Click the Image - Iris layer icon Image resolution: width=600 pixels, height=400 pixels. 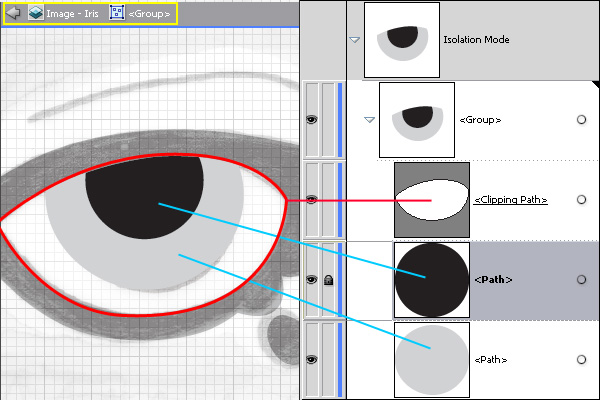(x=36, y=13)
